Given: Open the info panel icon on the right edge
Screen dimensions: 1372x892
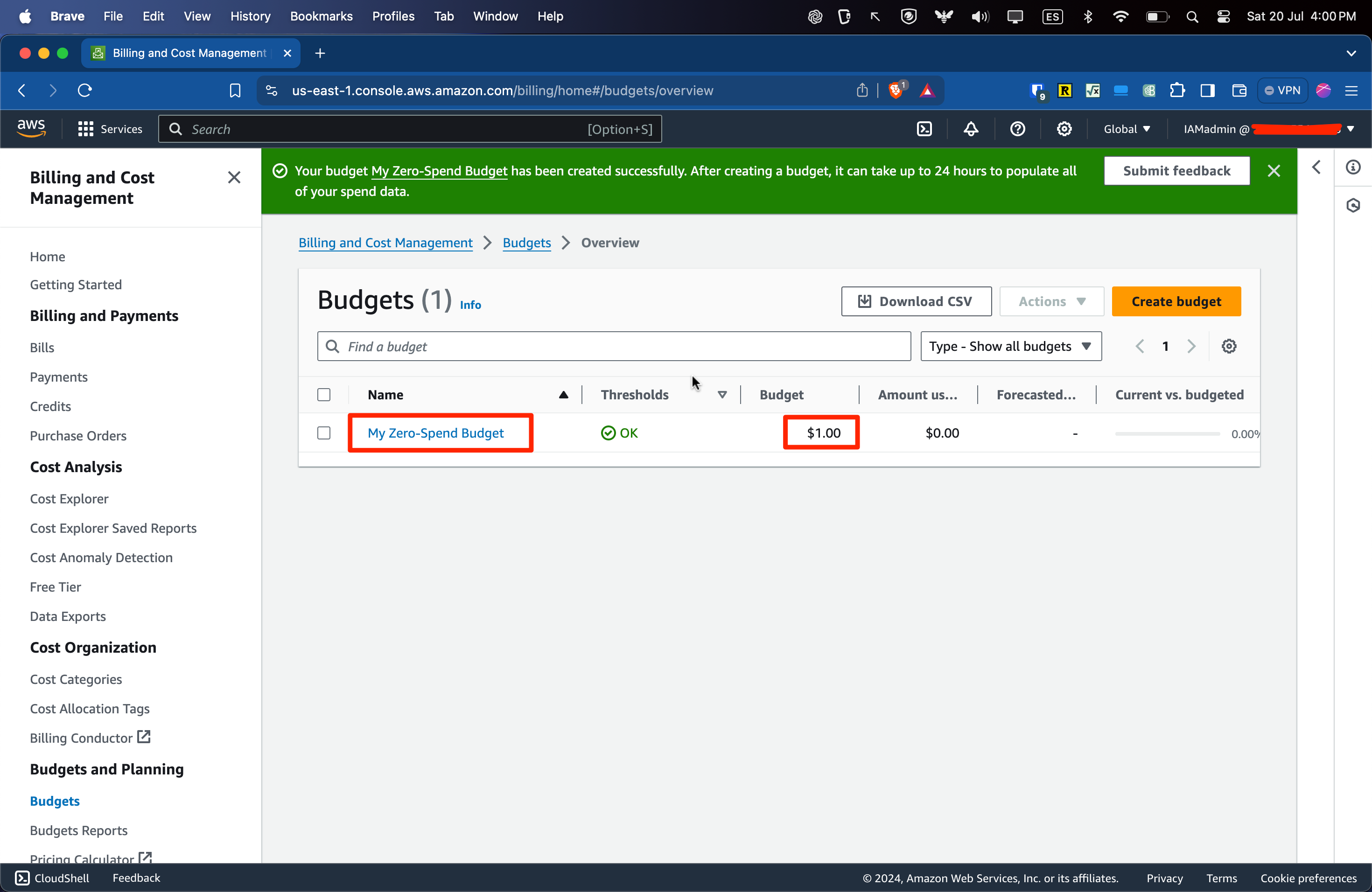Looking at the screenshot, I should click(x=1353, y=167).
